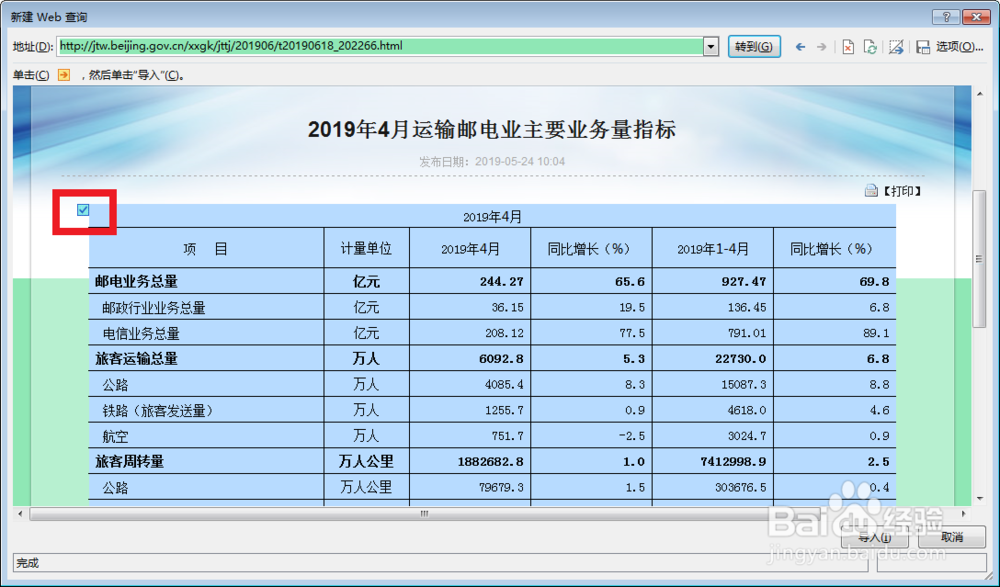Screen dimensions: 1000x587
Task: Click the value 208.12
Action: pos(504,333)
